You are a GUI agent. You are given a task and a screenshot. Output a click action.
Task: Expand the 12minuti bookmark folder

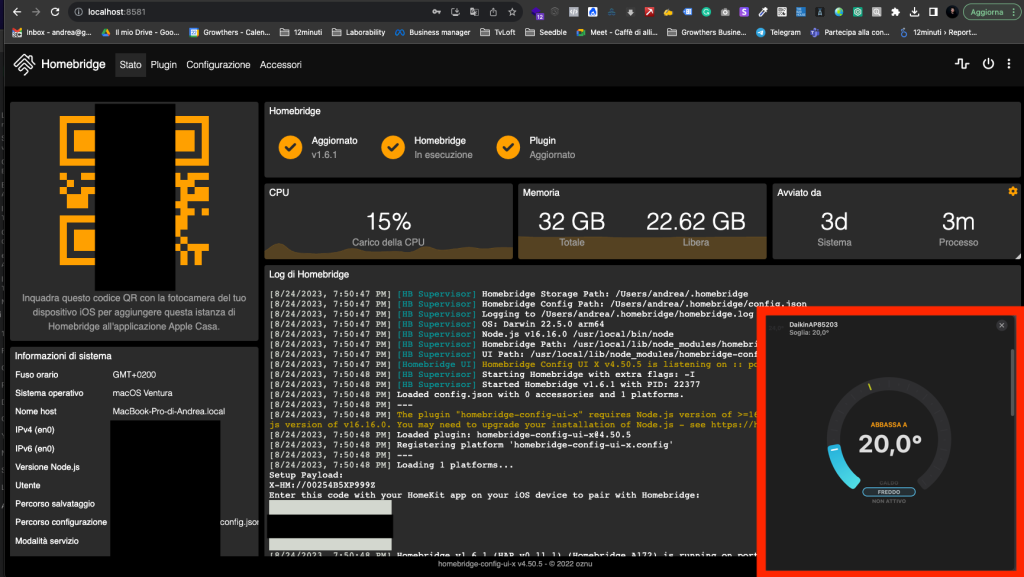click(x=301, y=32)
